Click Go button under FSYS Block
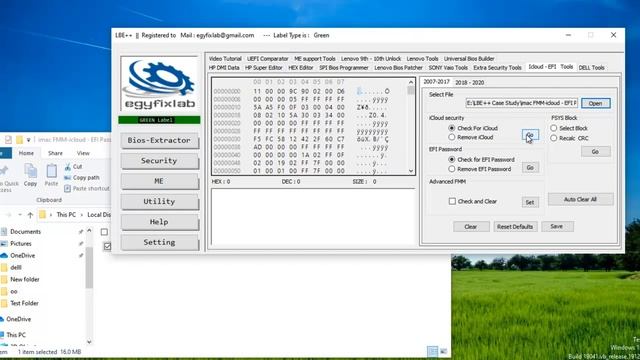The image size is (640, 360). click(596, 151)
